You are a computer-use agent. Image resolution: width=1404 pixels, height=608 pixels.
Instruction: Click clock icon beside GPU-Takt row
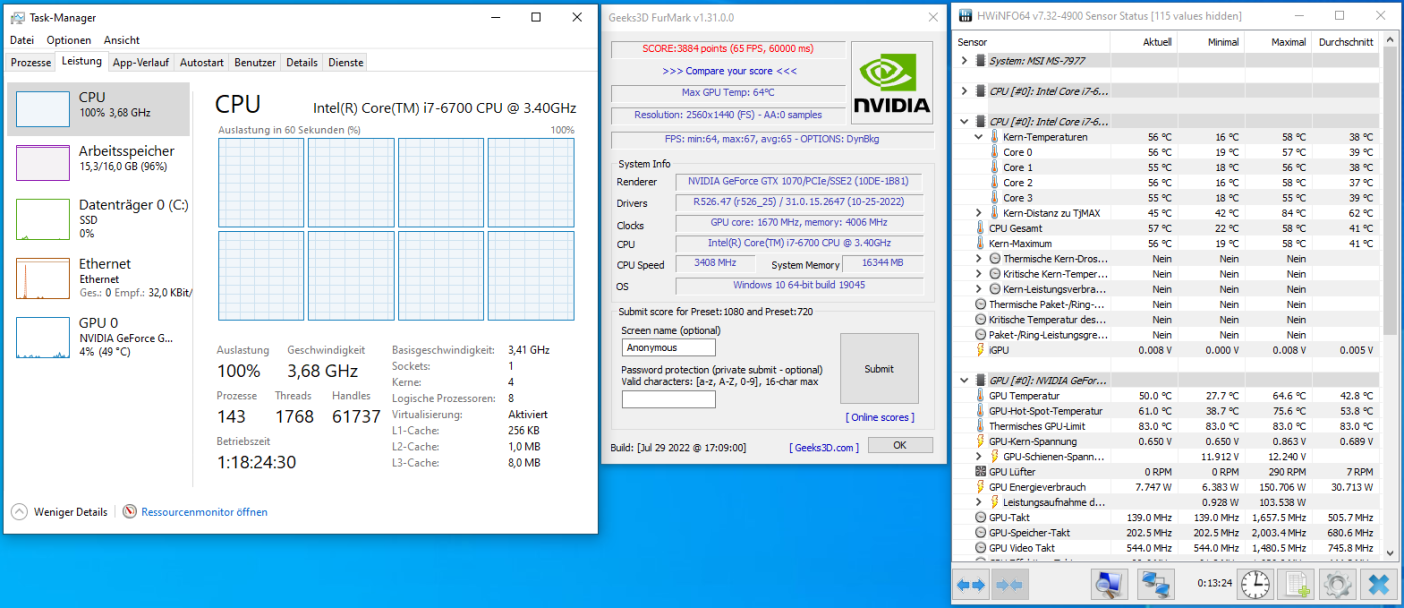point(981,517)
